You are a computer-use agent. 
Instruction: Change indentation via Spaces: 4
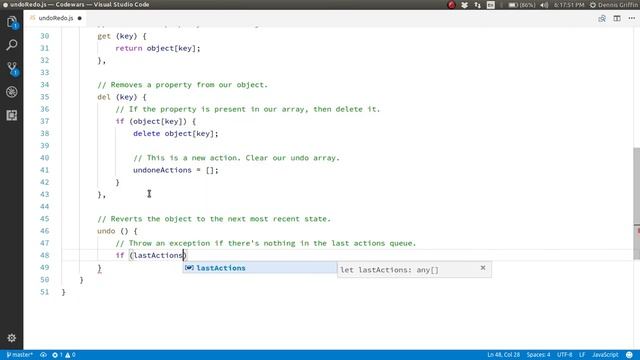(538, 355)
